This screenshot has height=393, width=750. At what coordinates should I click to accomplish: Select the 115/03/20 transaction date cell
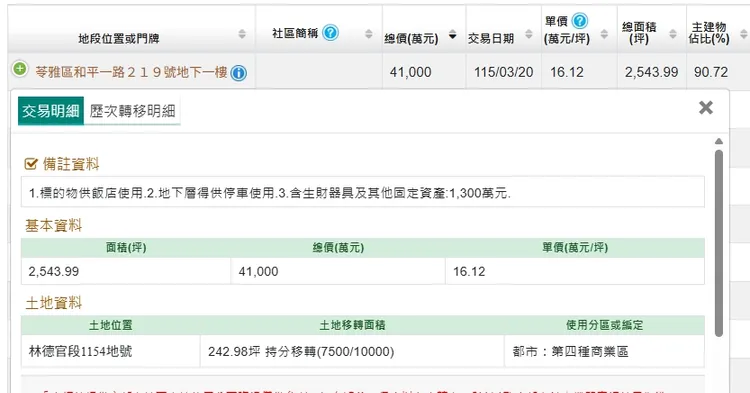pyautogui.click(x=503, y=72)
